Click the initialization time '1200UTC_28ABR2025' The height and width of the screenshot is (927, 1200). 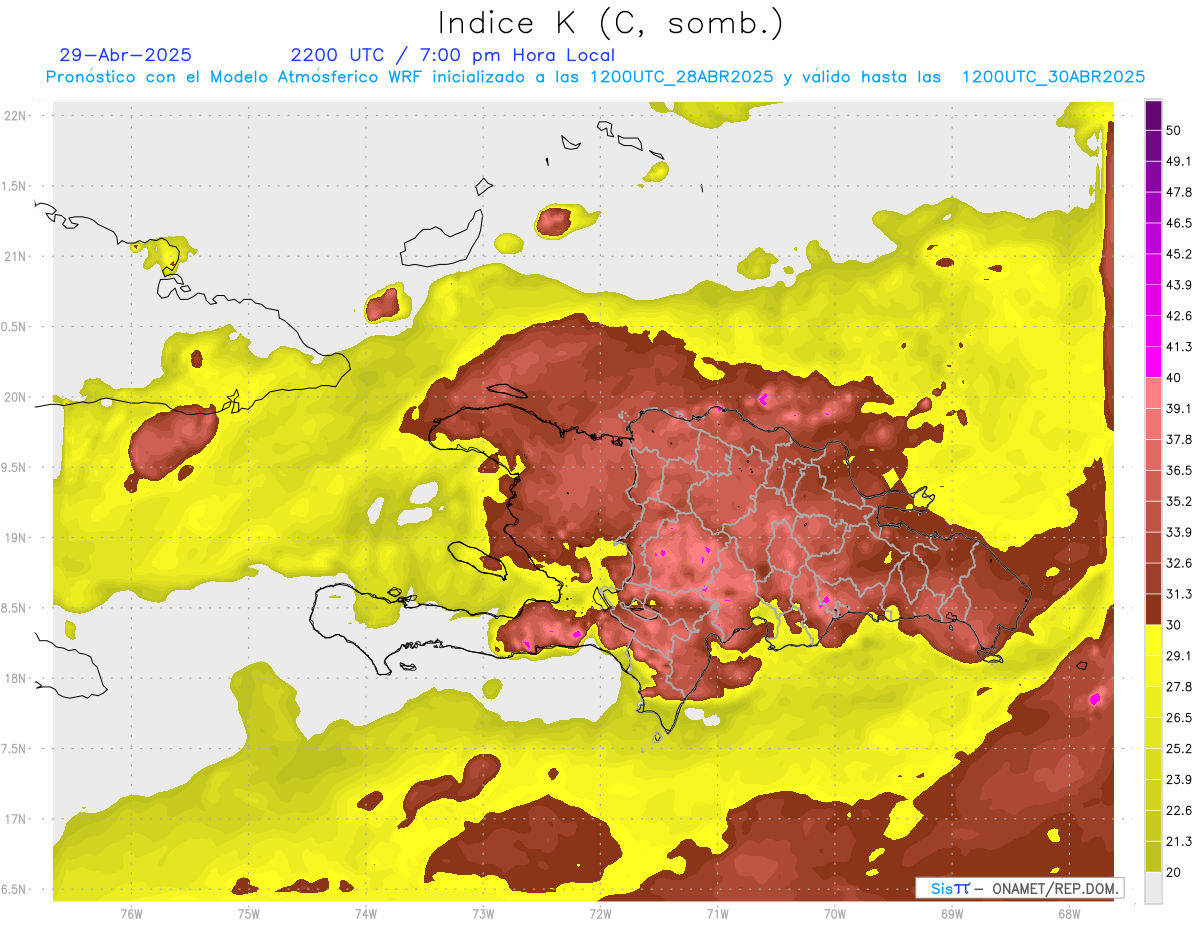point(682,77)
